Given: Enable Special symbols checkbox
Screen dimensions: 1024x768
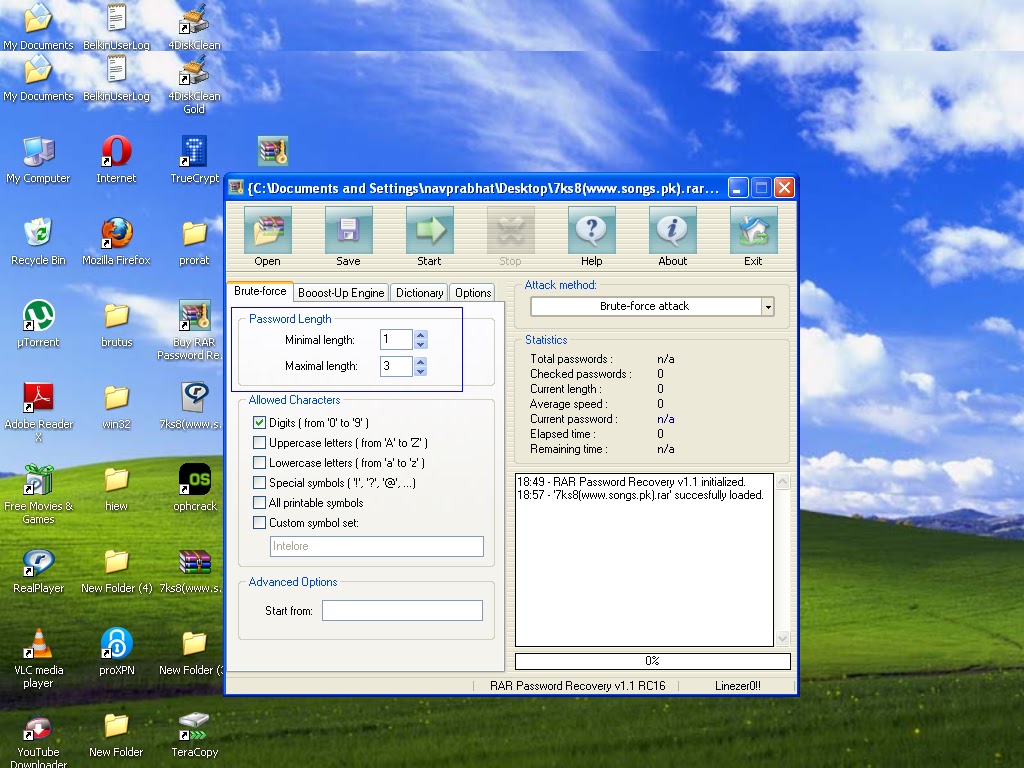Looking at the screenshot, I should [x=259, y=483].
